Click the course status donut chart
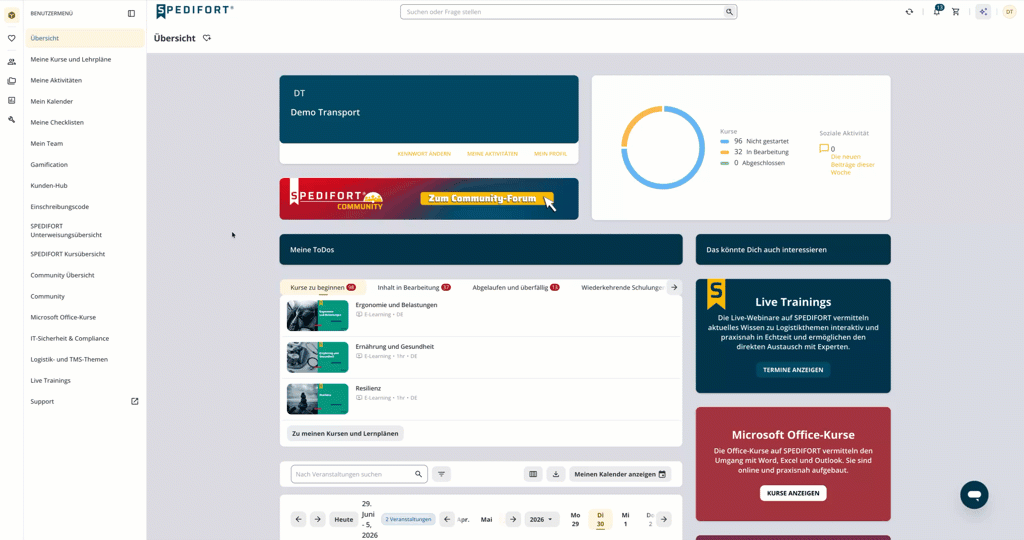The width and height of the screenshot is (1024, 540). (662, 148)
